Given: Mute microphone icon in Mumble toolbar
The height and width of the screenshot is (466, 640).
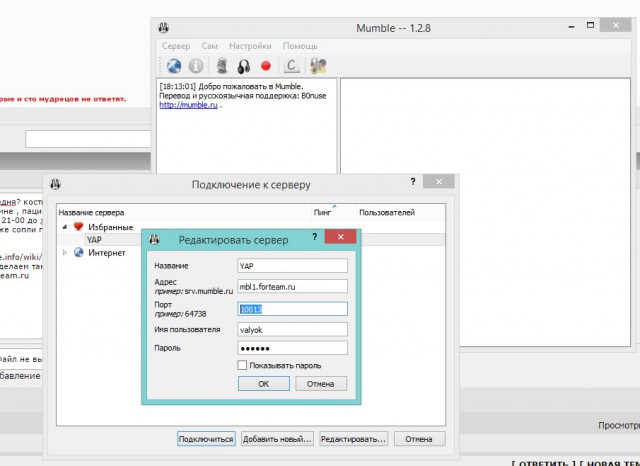Looking at the screenshot, I should pos(222,66).
